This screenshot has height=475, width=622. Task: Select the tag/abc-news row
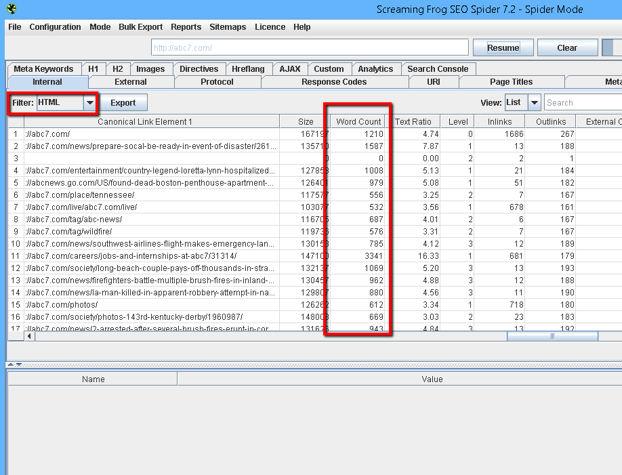click(315, 219)
